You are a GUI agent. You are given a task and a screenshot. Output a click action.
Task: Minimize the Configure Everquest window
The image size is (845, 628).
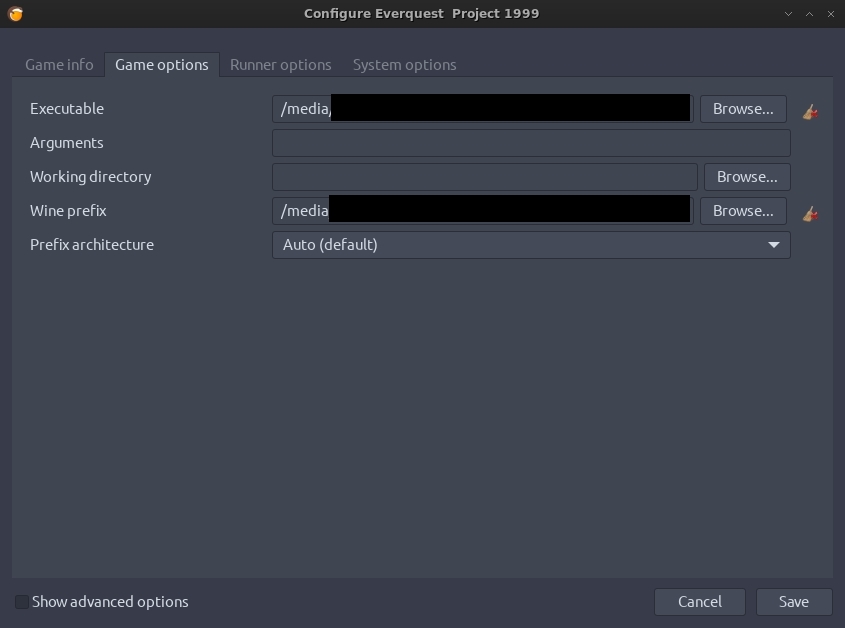point(789,14)
